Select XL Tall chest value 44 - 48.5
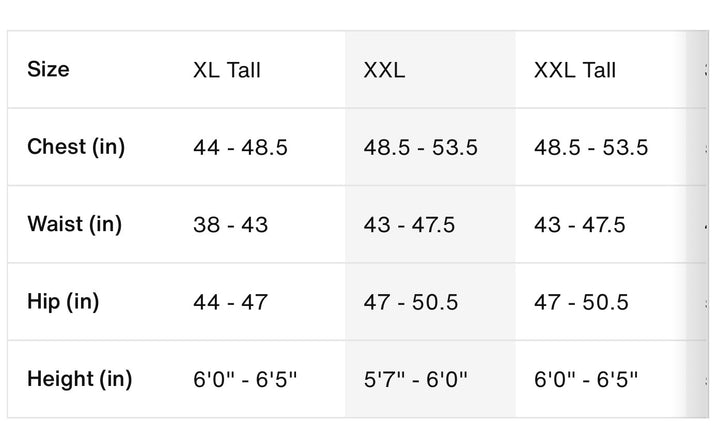The image size is (720, 436). 241,148
